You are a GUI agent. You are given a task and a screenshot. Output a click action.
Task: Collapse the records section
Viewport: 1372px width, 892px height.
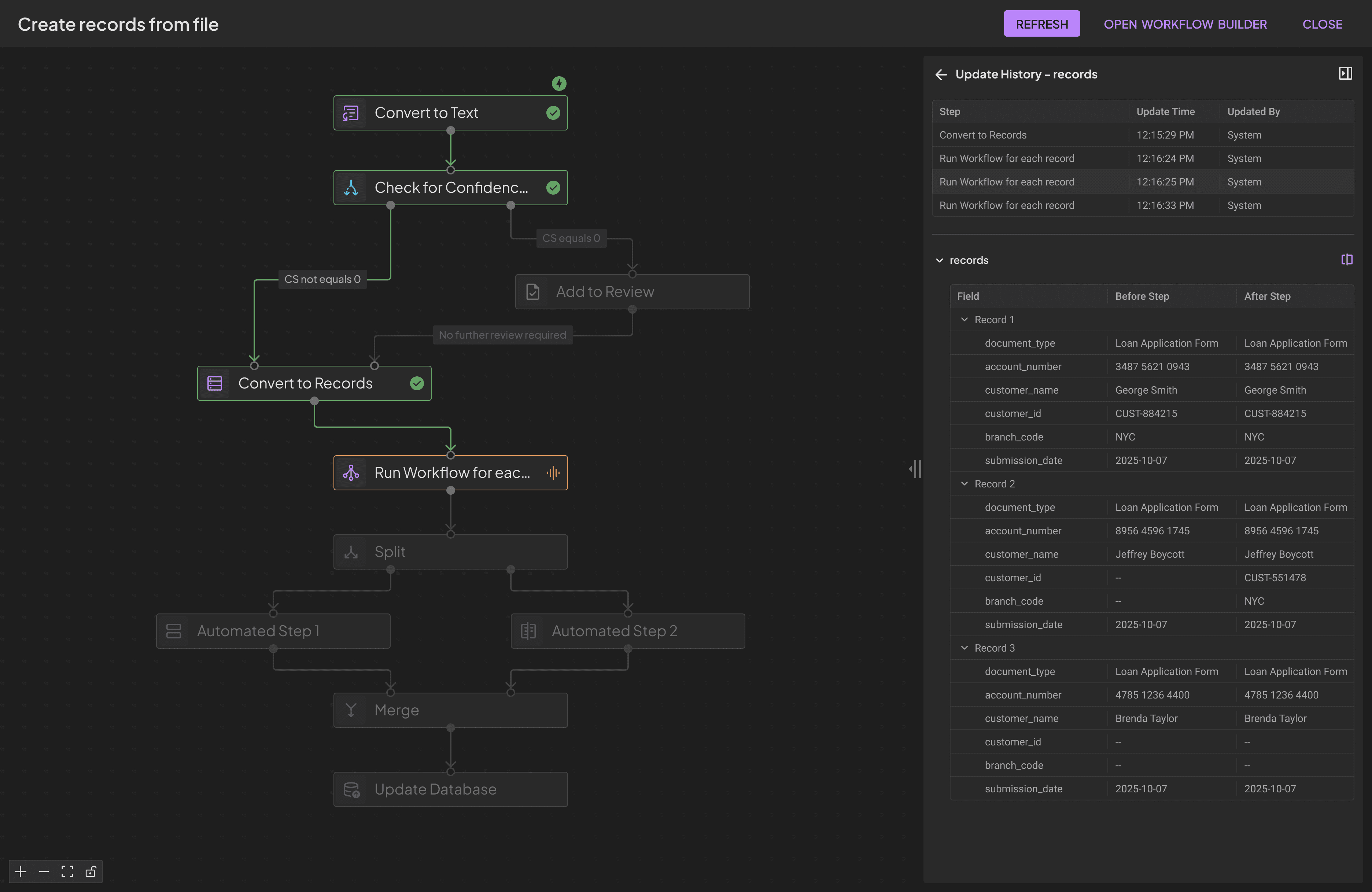940,260
